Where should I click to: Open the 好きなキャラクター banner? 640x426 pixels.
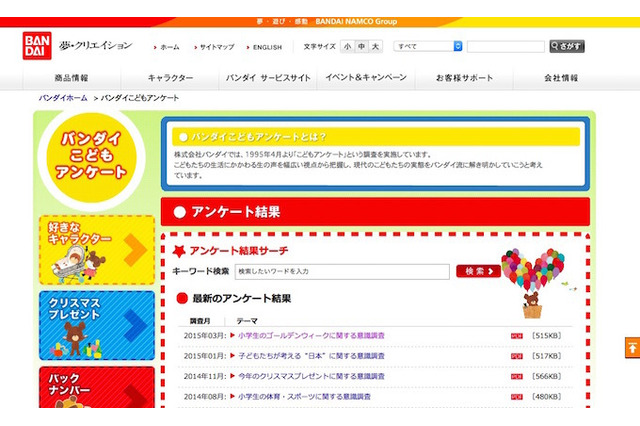[97, 250]
